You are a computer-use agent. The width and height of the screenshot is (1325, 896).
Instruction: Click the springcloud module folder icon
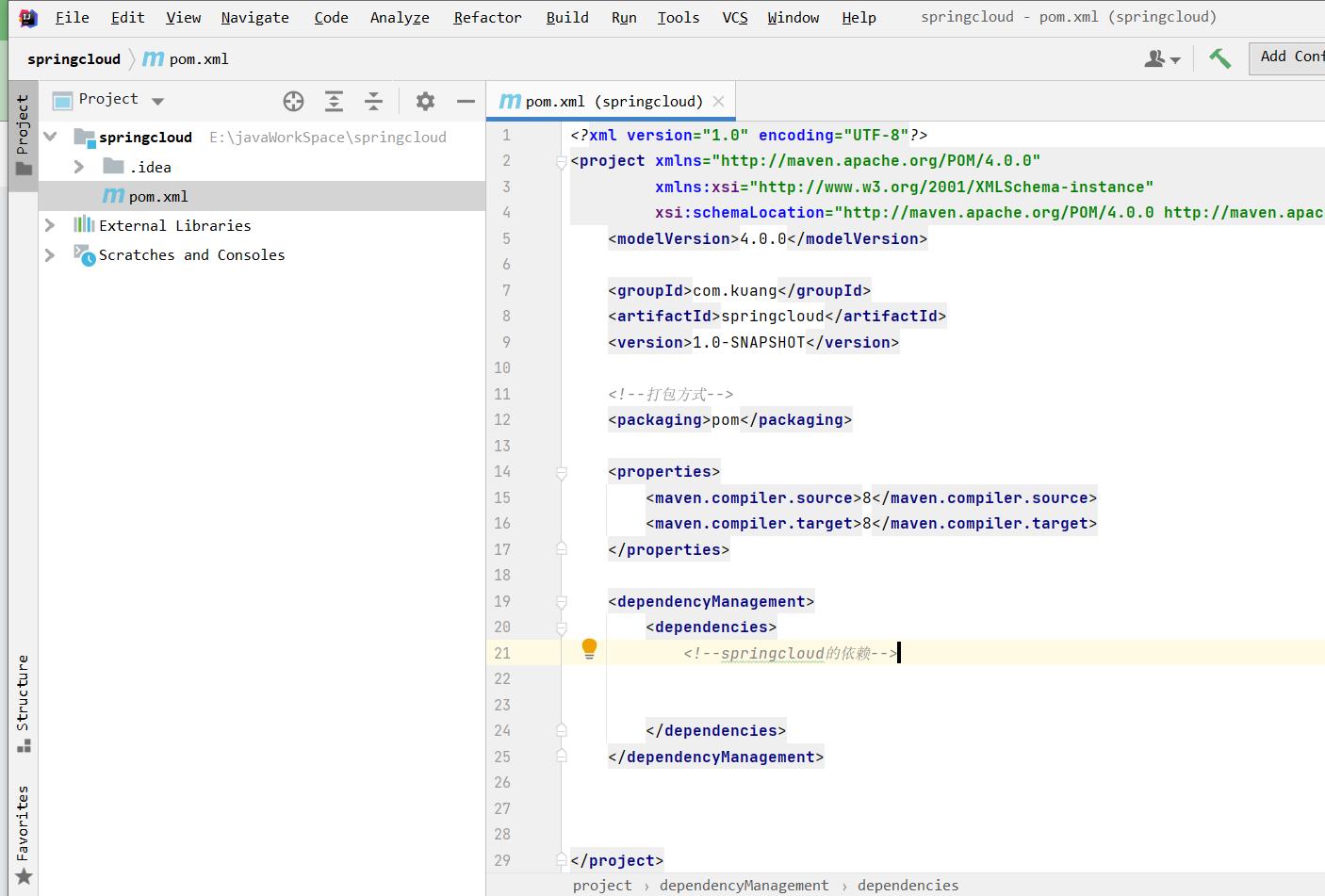pos(85,138)
